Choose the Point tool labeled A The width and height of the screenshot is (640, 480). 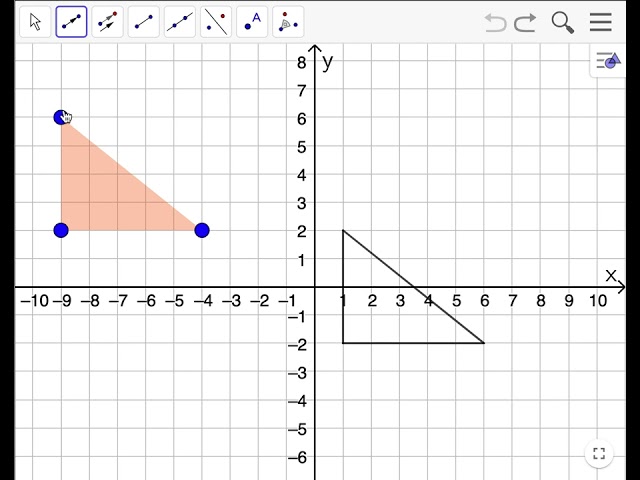point(252,22)
